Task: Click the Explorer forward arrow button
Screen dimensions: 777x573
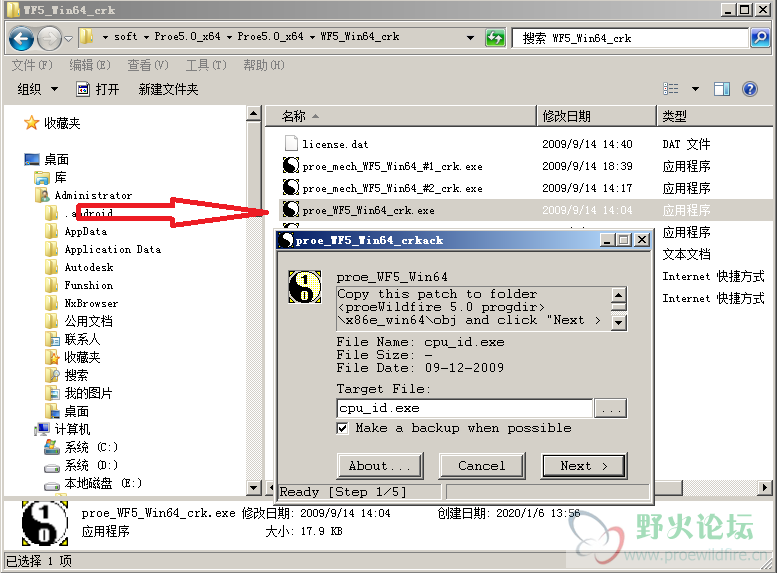Action: pos(49,38)
